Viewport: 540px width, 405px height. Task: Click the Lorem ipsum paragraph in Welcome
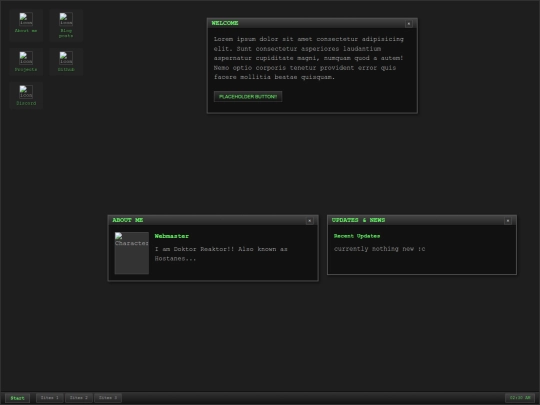coord(308,58)
